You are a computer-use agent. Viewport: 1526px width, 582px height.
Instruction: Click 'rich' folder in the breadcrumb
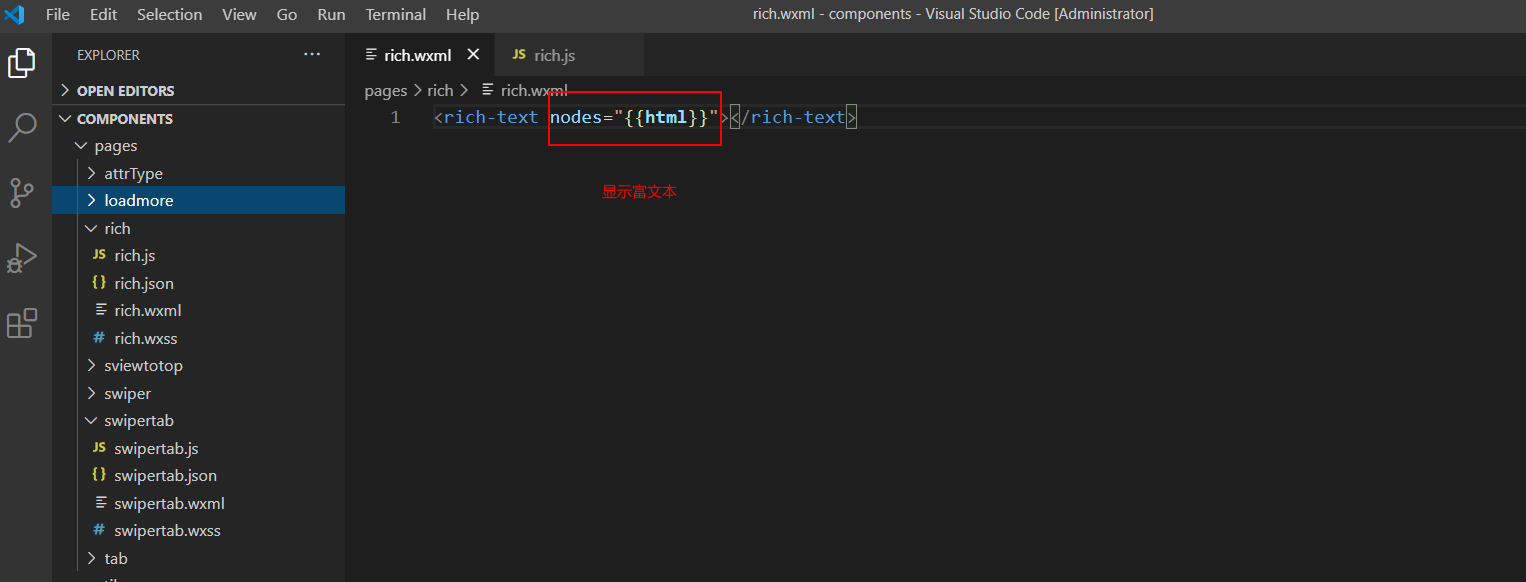coord(440,90)
